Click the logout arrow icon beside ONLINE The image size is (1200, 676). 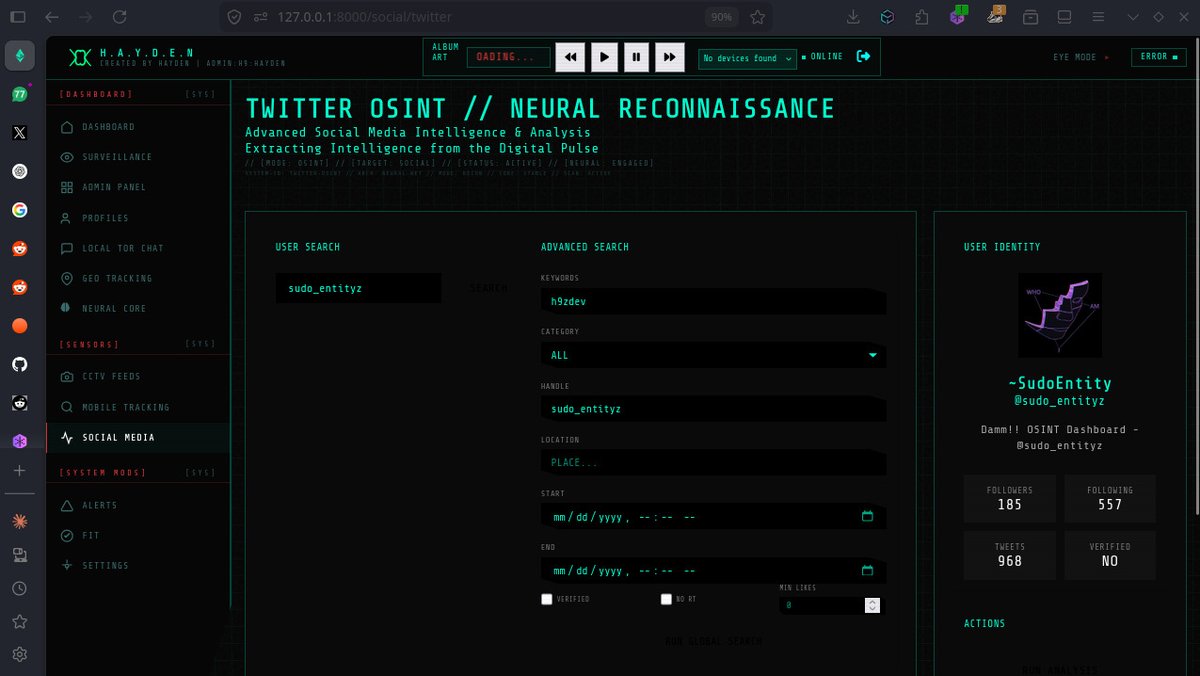864,57
